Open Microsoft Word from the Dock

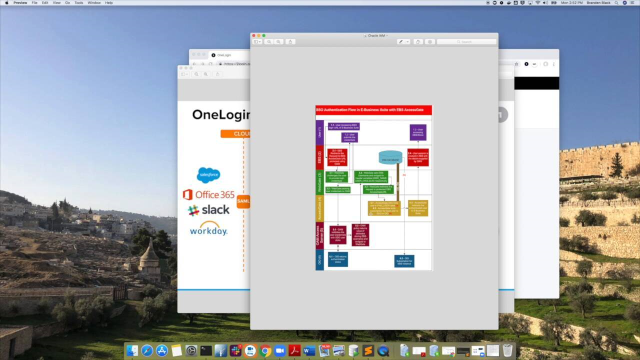pos(309,350)
